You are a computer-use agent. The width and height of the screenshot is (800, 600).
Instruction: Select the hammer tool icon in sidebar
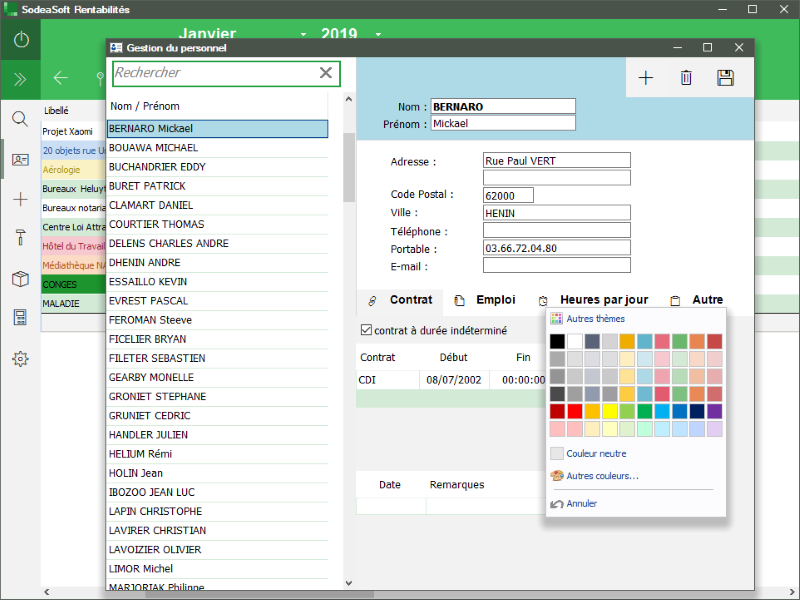(x=20, y=237)
